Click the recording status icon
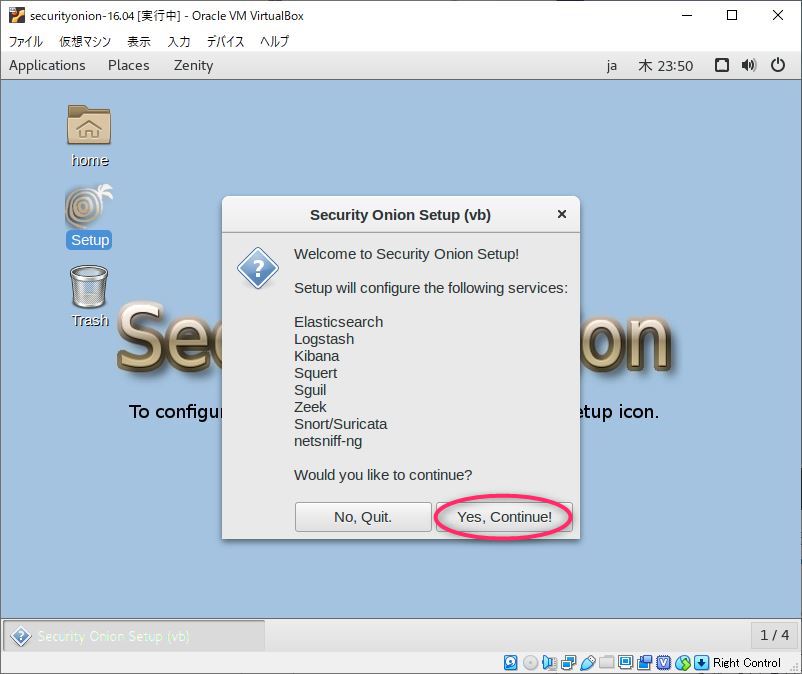The height and width of the screenshot is (674, 802). (x=644, y=663)
